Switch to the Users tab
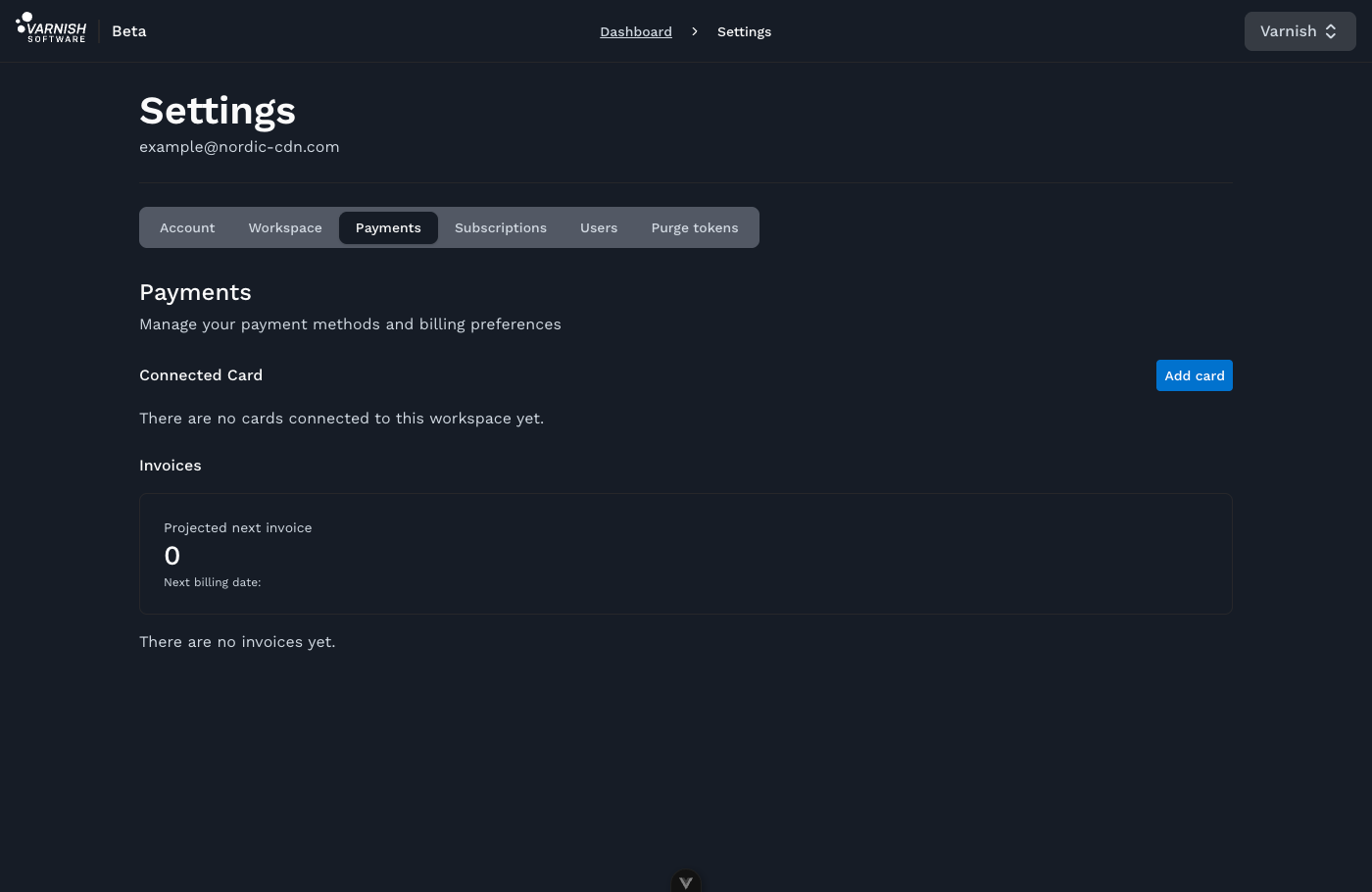The image size is (1372, 892). tap(599, 227)
